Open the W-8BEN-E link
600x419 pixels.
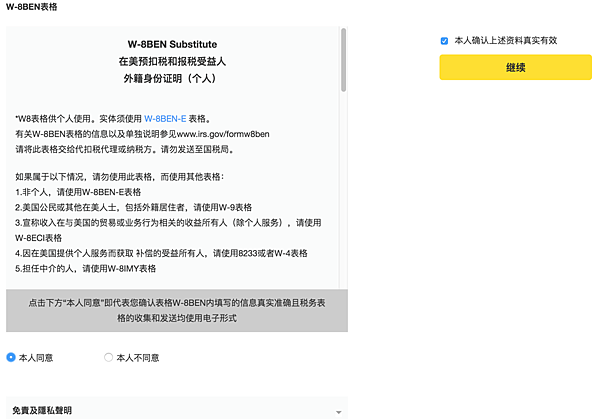point(165,119)
